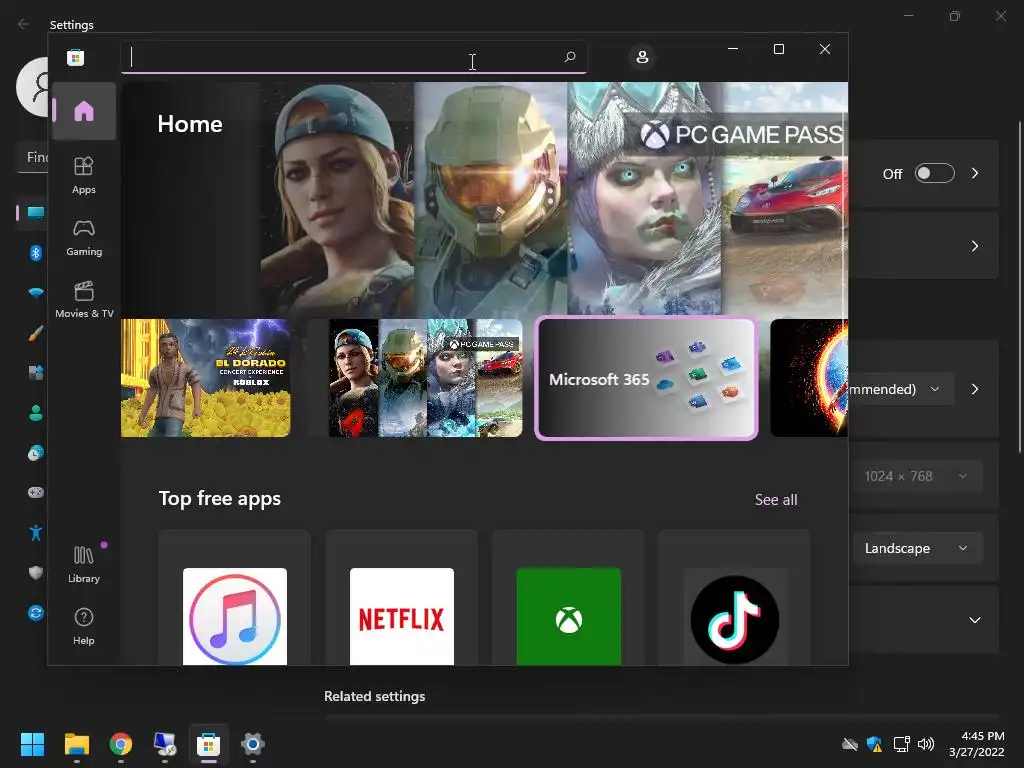Viewport: 1024px width, 768px height.
Task: Open the volume control in system tray
Action: pyautogui.click(x=926, y=744)
